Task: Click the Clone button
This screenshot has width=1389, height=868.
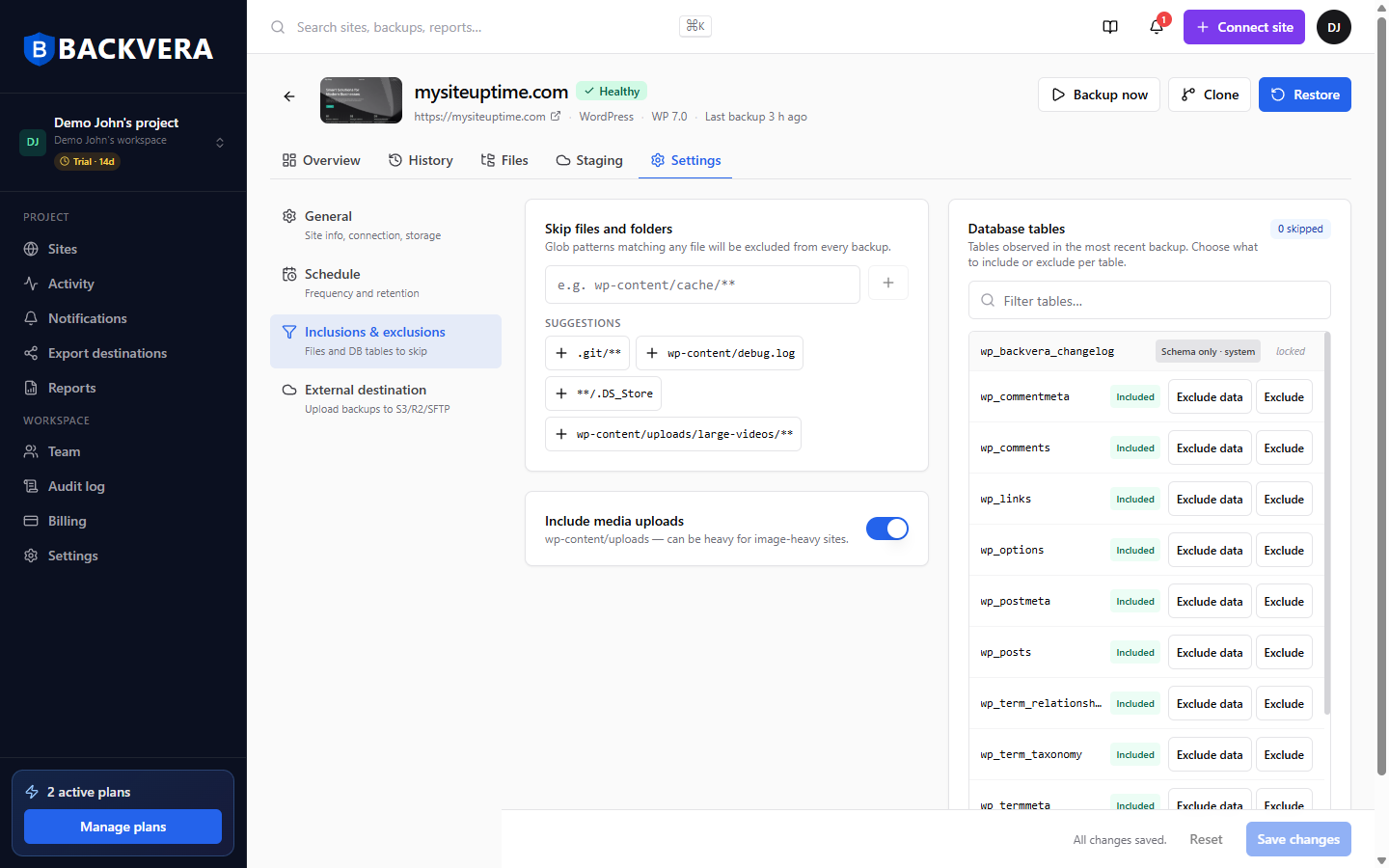Action: coord(1210,95)
